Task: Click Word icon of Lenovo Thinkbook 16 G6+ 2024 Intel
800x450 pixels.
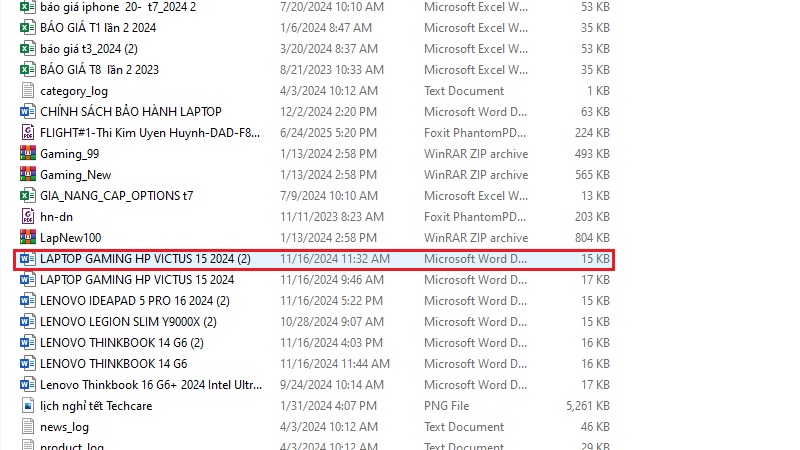Action: click(28, 384)
